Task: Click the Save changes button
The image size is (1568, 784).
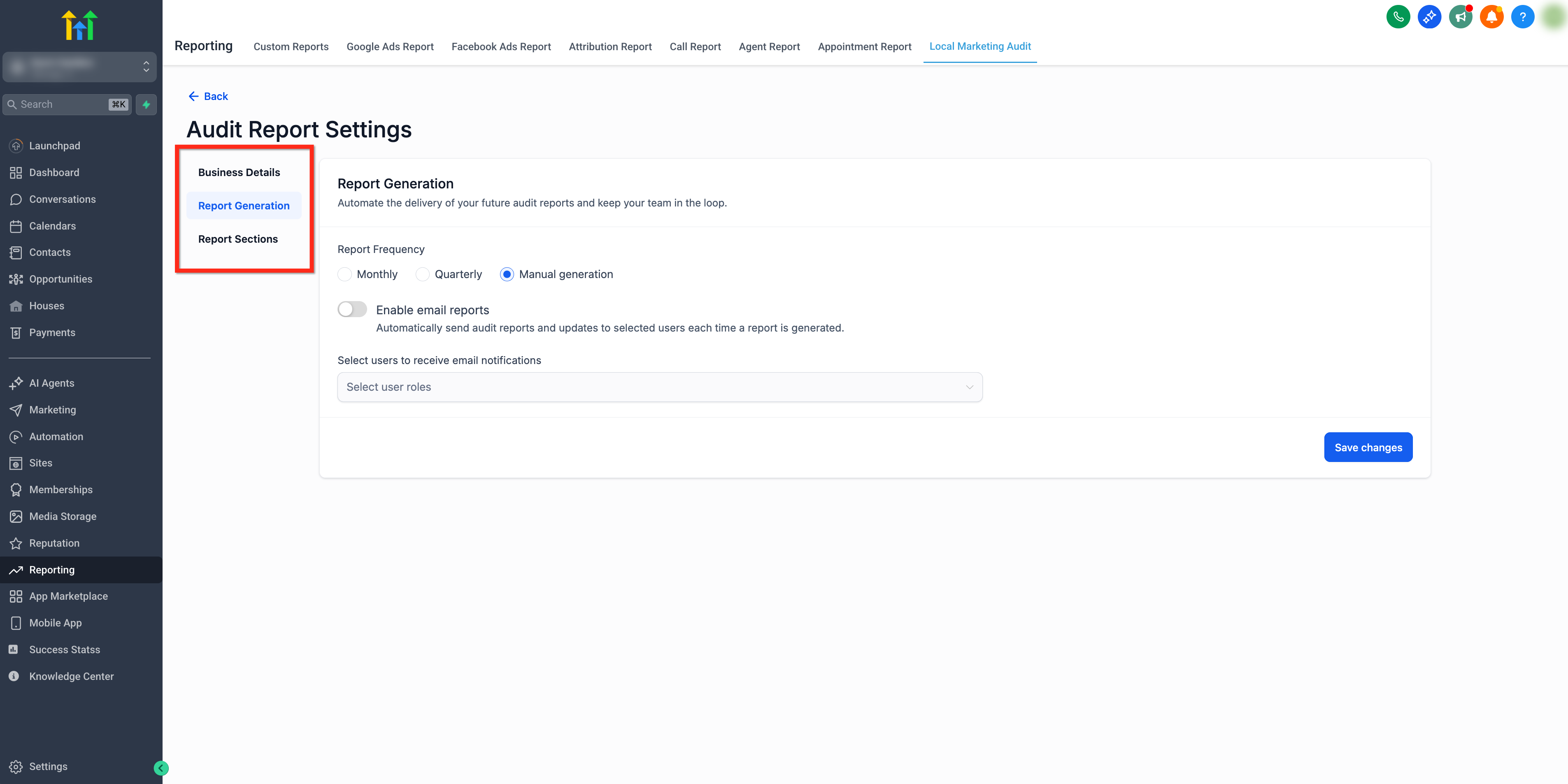Action: click(1367, 447)
